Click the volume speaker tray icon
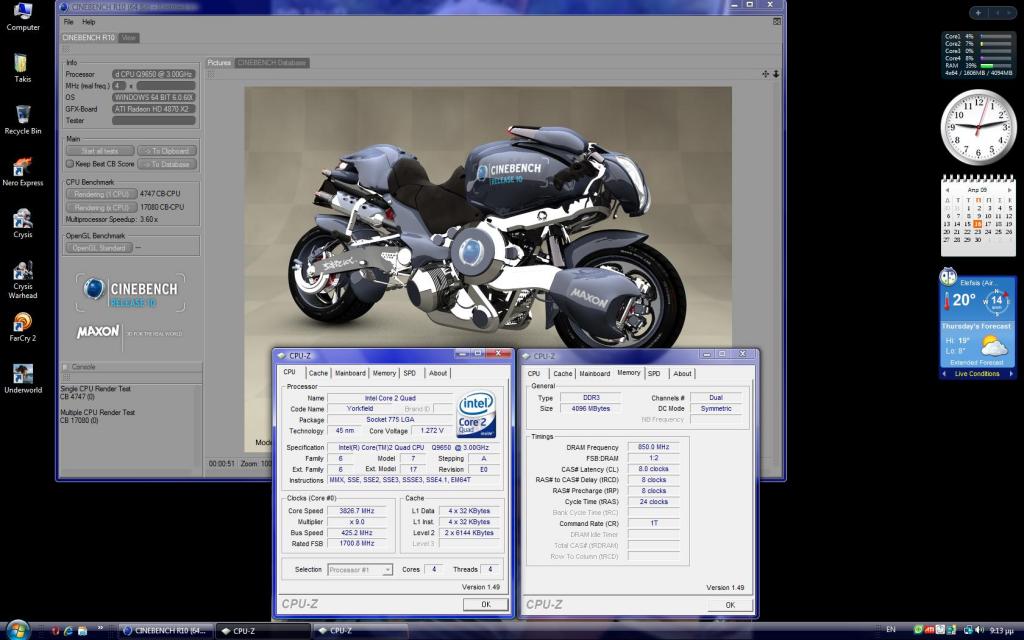 tap(979, 630)
